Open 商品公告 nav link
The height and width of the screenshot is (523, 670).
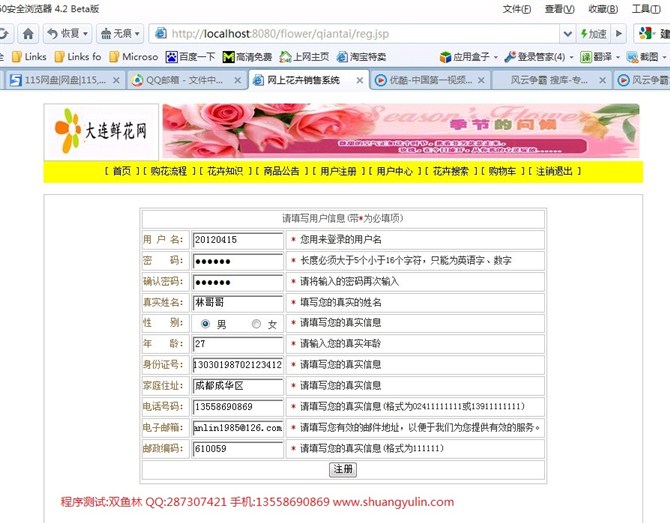(x=282, y=171)
